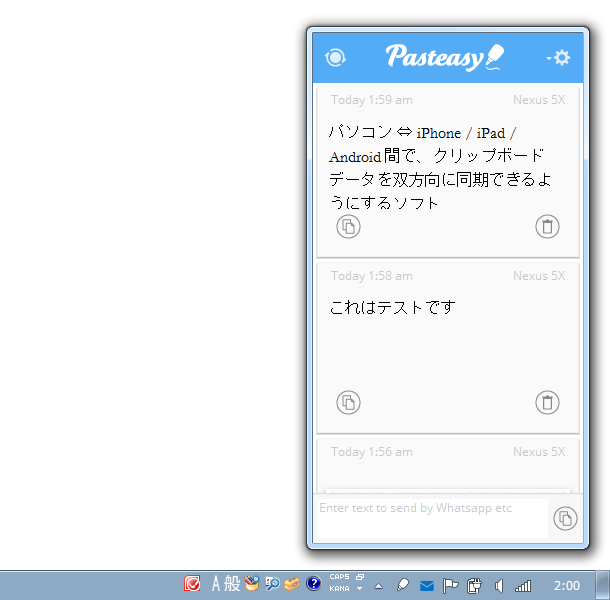The width and height of the screenshot is (610, 600).
Task: Show hidden tray icons arrow
Action: pyautogui.click(x=378, y=586)
